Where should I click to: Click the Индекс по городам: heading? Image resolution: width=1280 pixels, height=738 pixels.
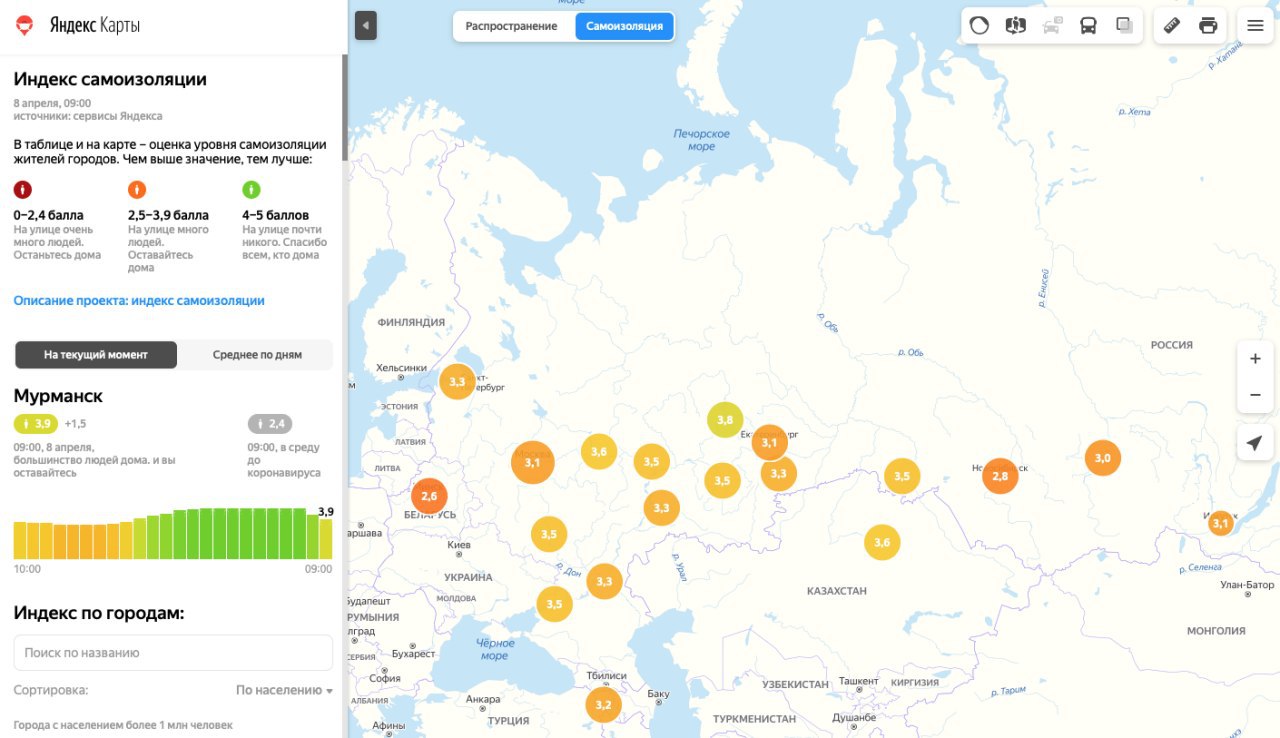pyautogui.click(x=99, y=613)
